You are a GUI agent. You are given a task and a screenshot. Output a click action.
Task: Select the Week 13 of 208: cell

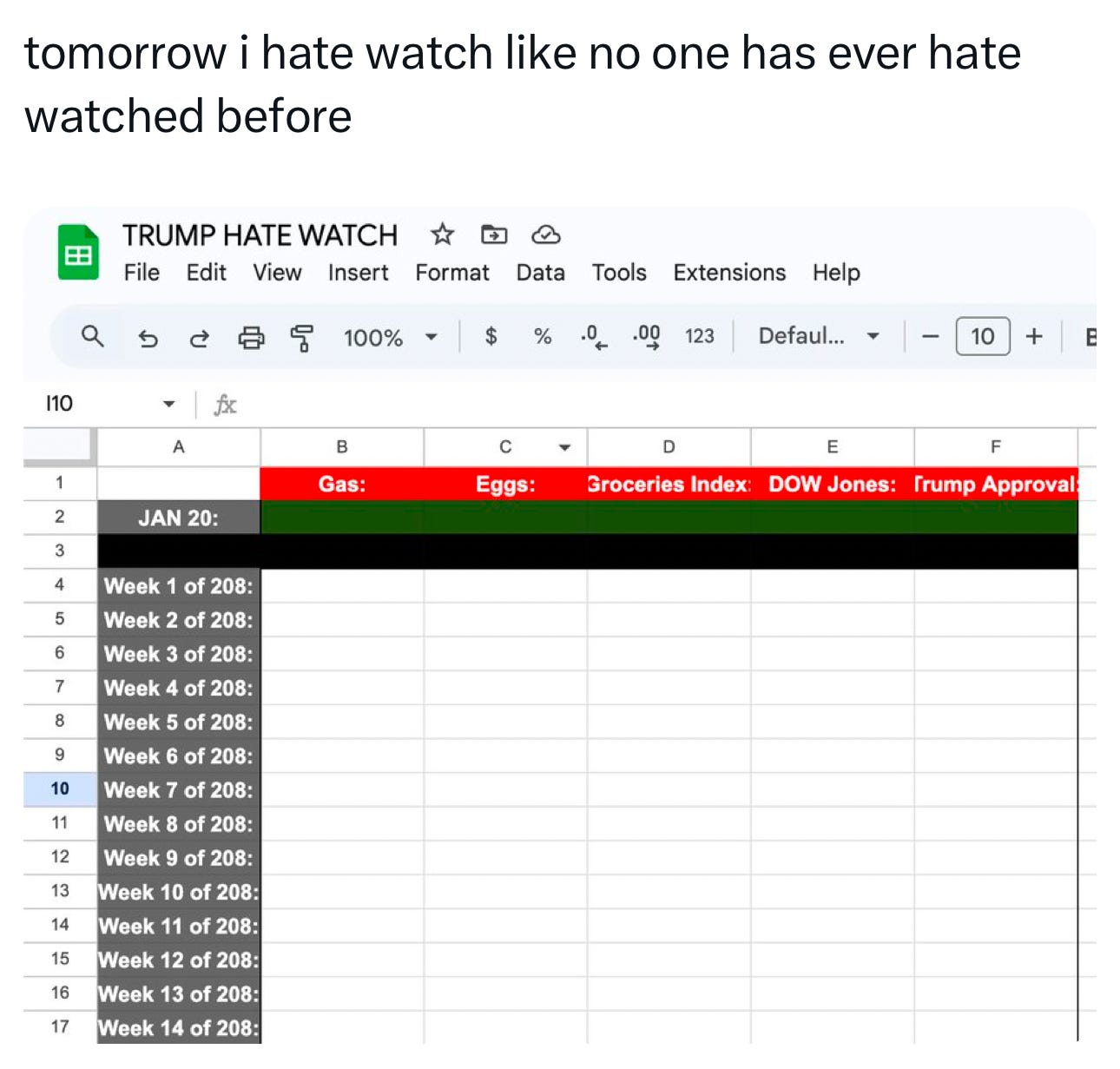coord(179,993)
